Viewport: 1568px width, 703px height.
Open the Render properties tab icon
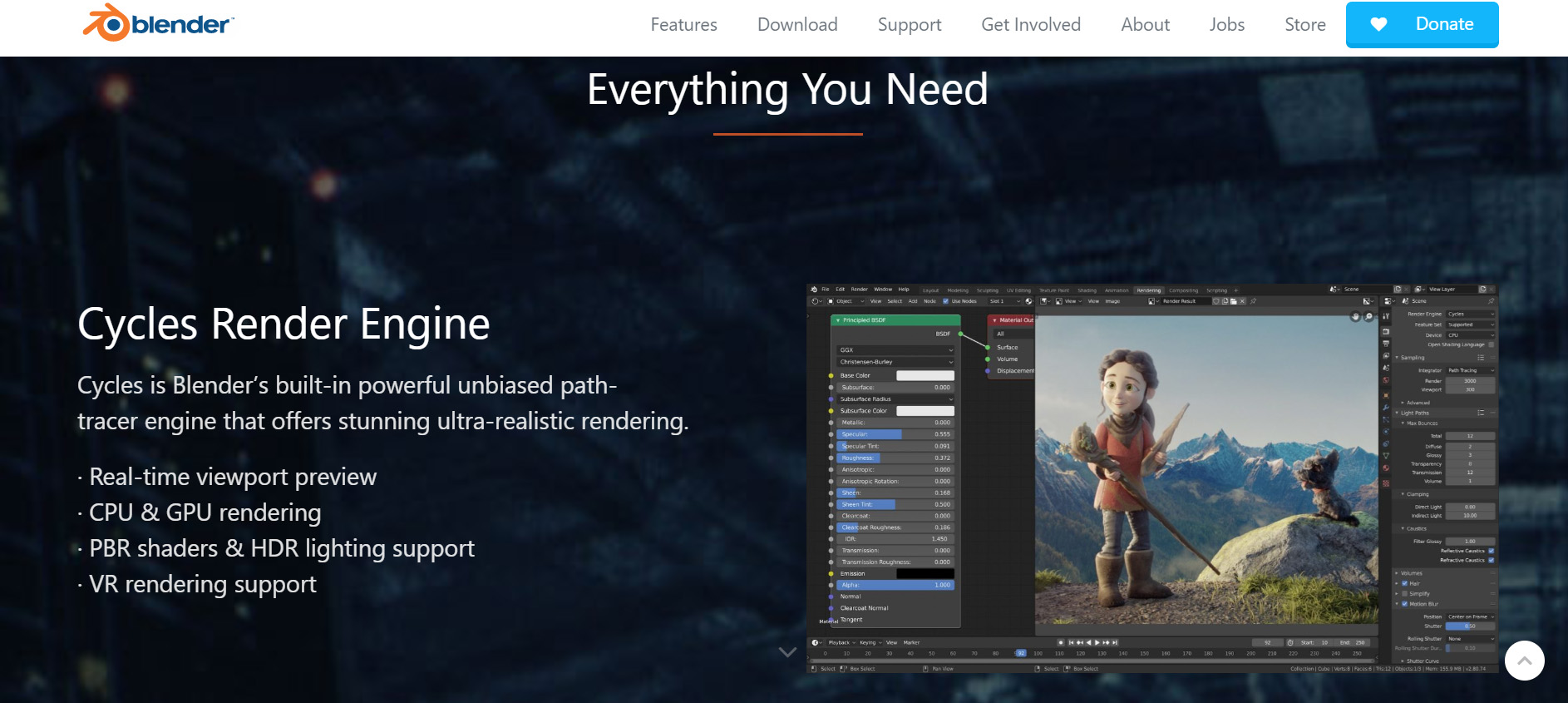click(1386, 331)
